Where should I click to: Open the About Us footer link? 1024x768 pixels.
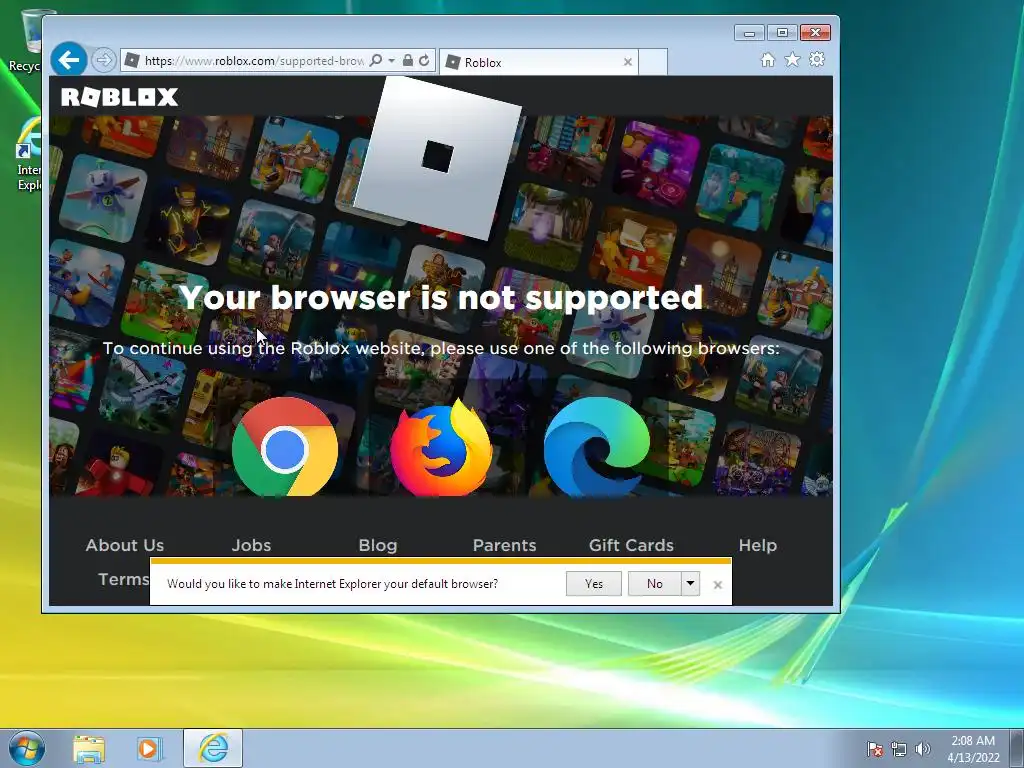point(125,545)
